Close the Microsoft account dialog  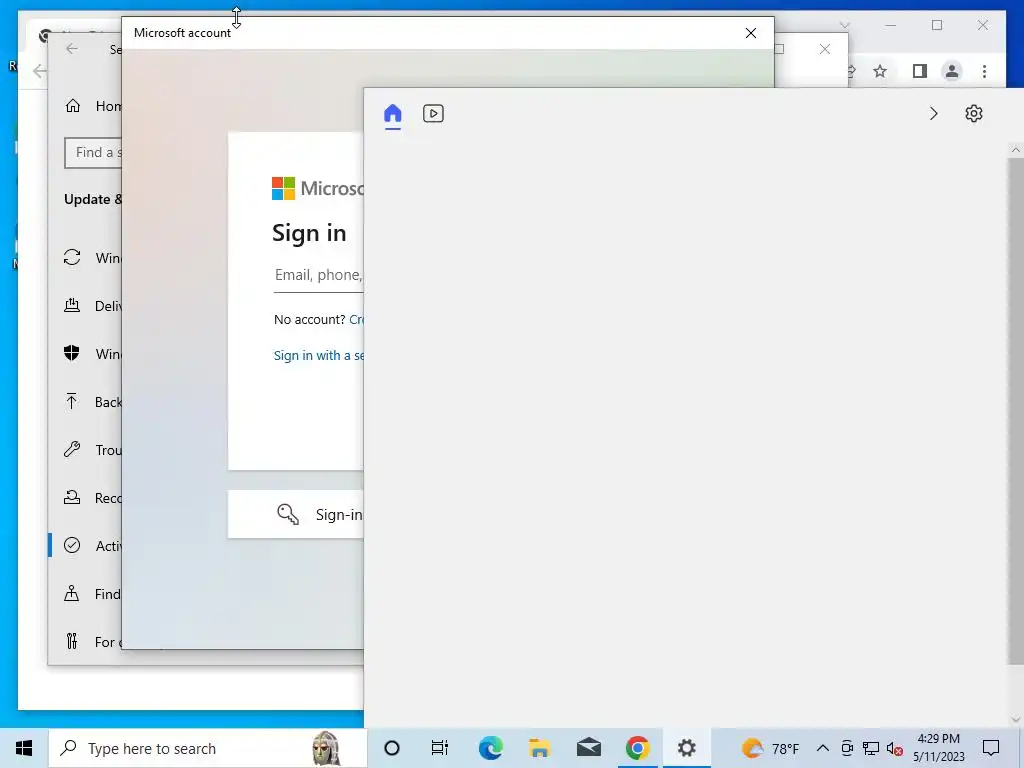(751, 33)
